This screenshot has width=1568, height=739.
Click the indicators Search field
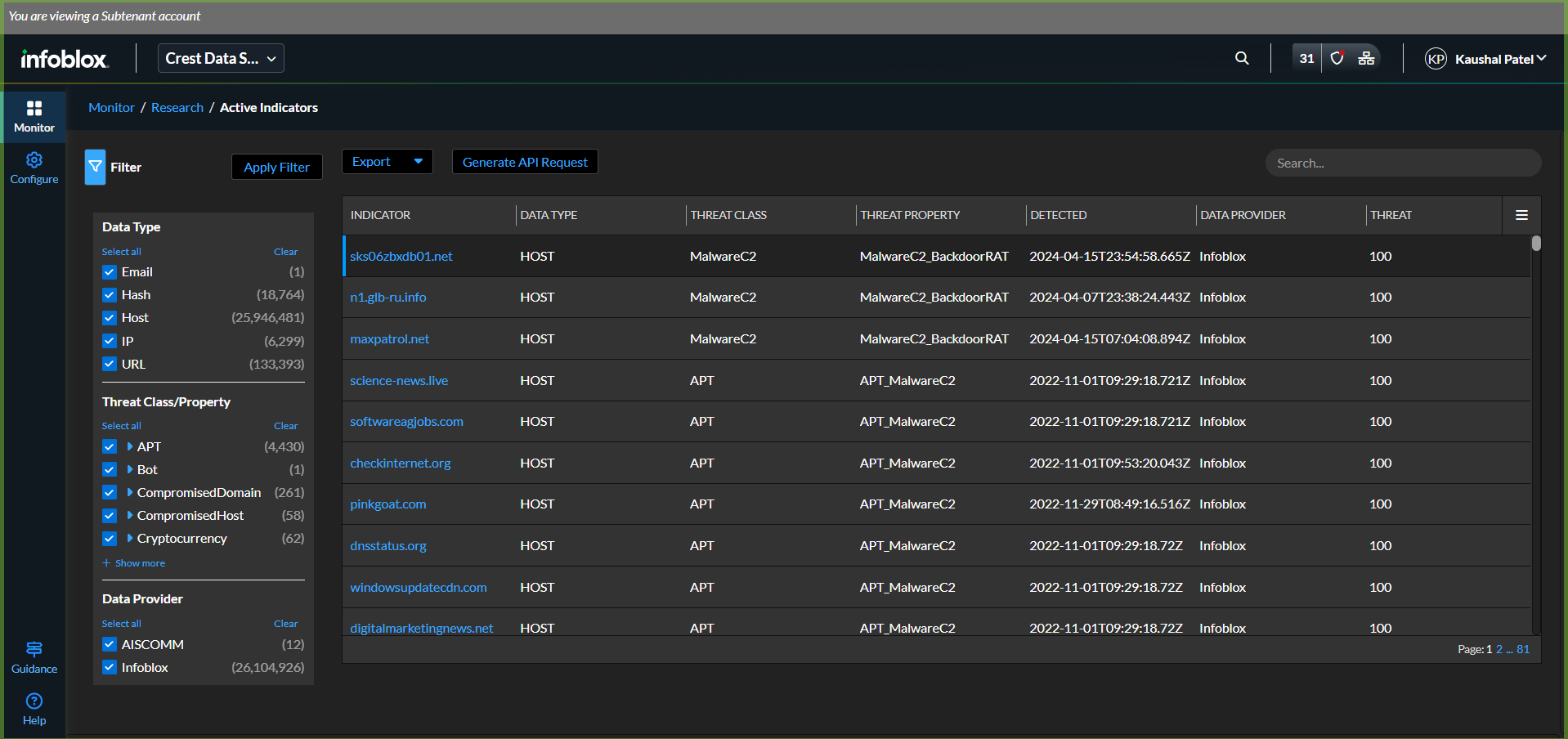(x=1403, y=163)
